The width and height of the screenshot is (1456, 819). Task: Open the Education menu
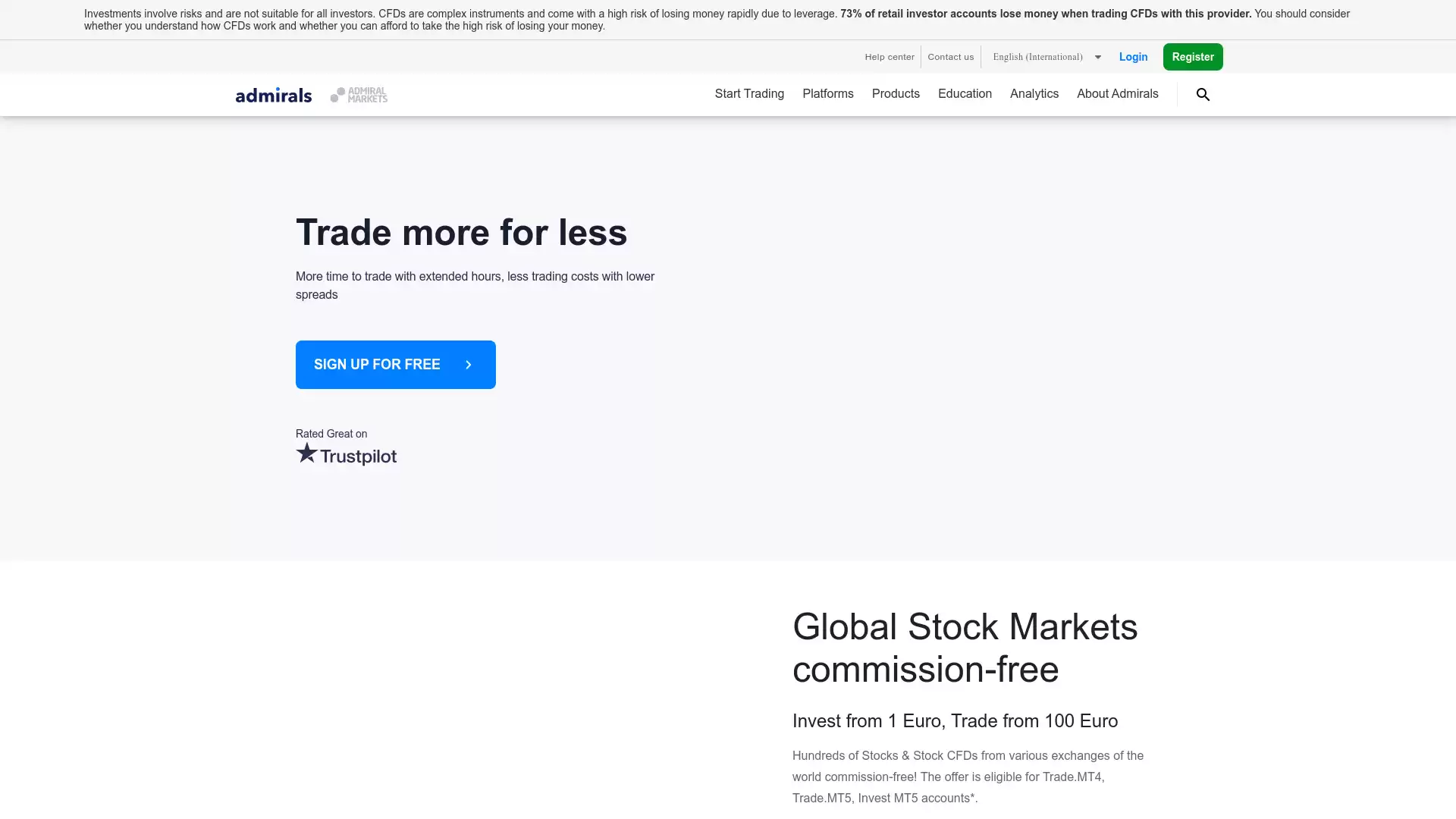(965, 94)
